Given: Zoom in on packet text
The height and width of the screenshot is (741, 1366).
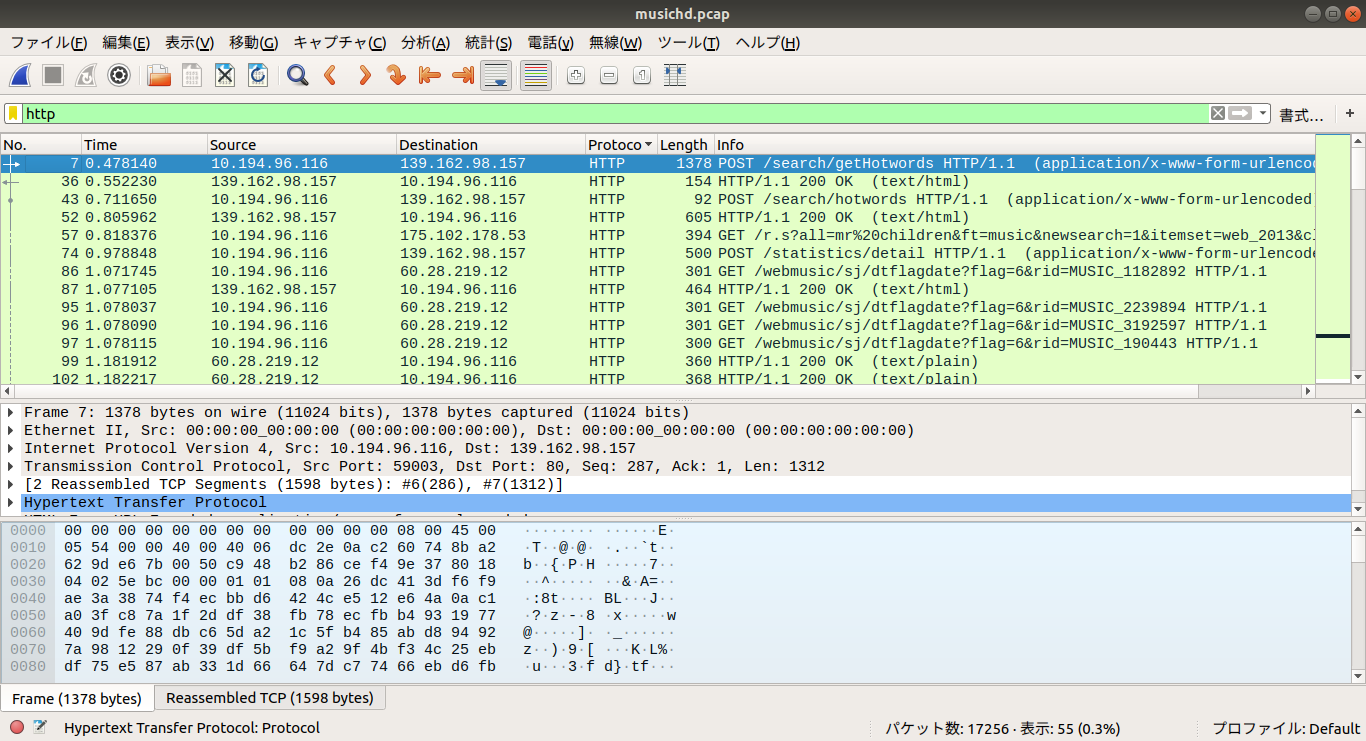Looking at the screenshot, I should 575,75.
